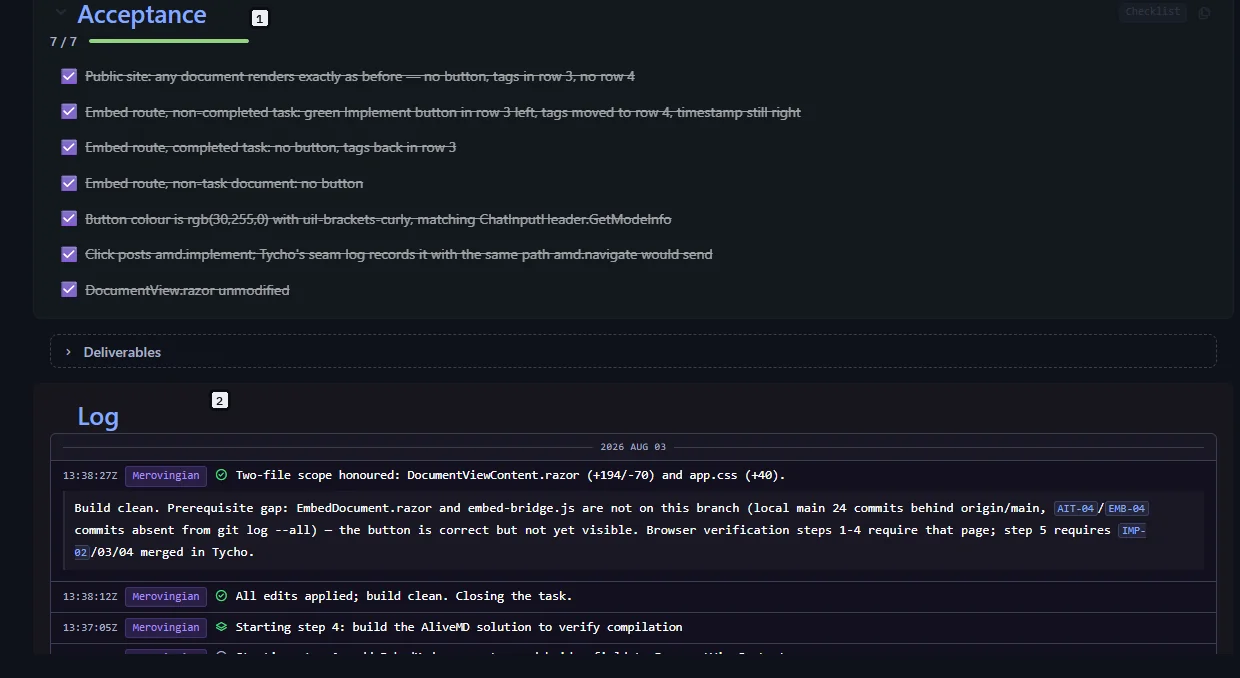This screenshot has width=1240, height=678.
Task: Open the AIT-04 task reference
Action: click(x=1076, y=508)
